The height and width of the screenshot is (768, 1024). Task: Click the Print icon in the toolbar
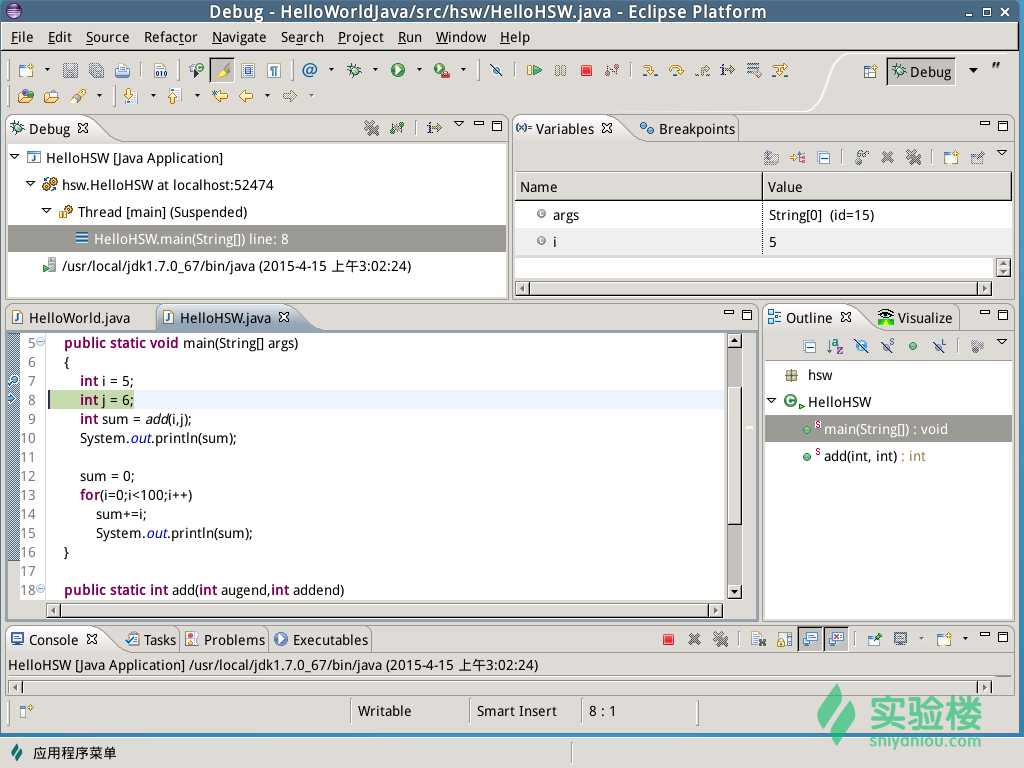(122, 71)
